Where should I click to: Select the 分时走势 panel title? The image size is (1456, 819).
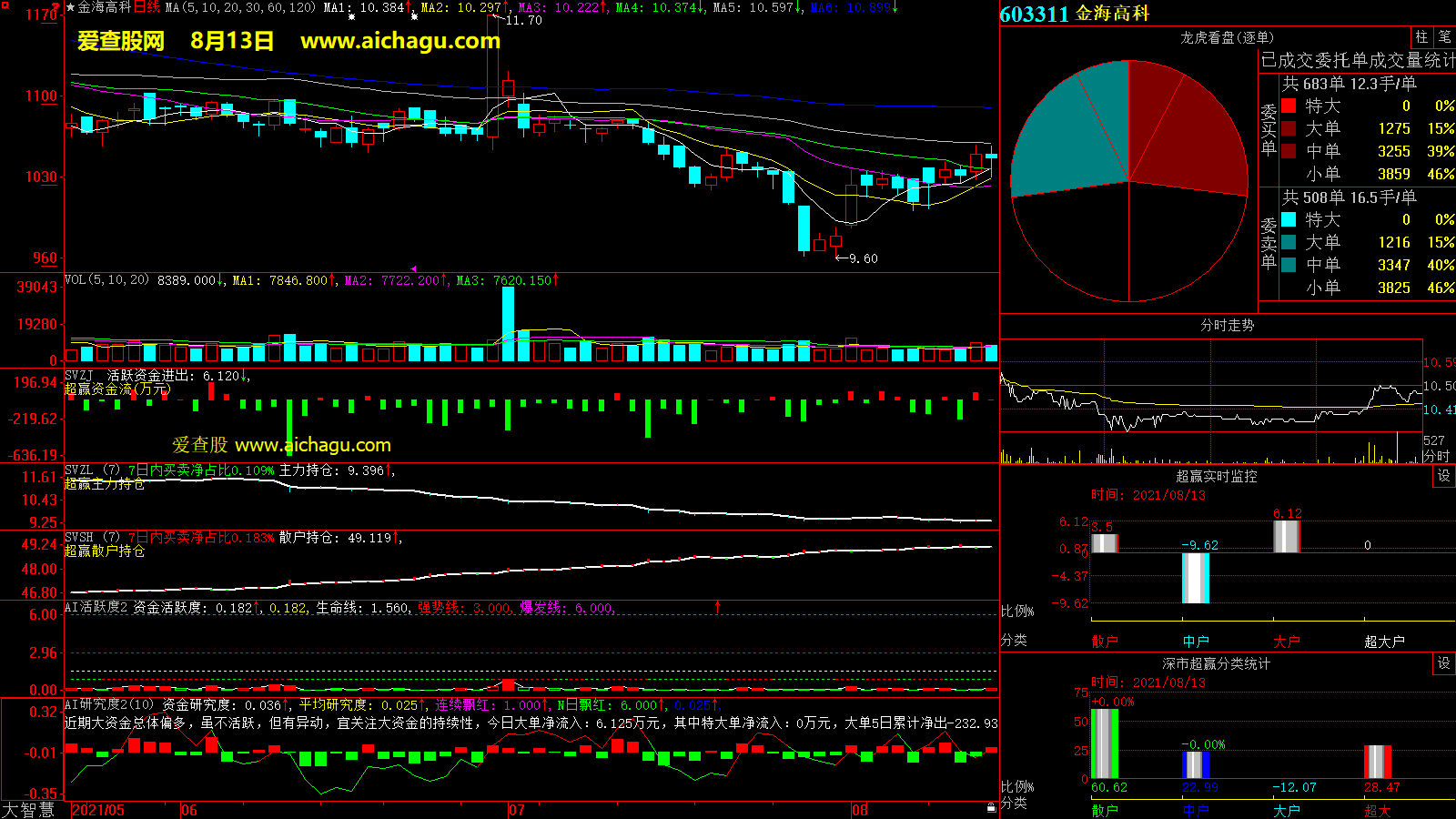[x=1227, y=325]
